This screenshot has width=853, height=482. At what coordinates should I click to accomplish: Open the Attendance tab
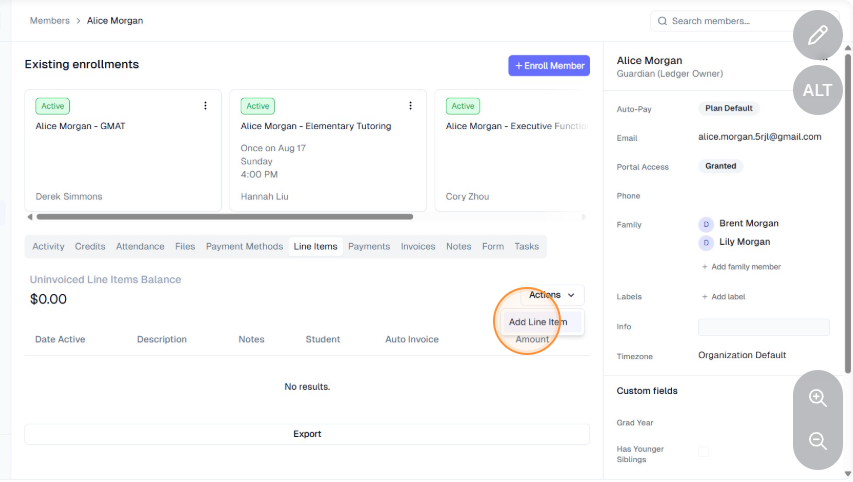(x=140, y=246)
